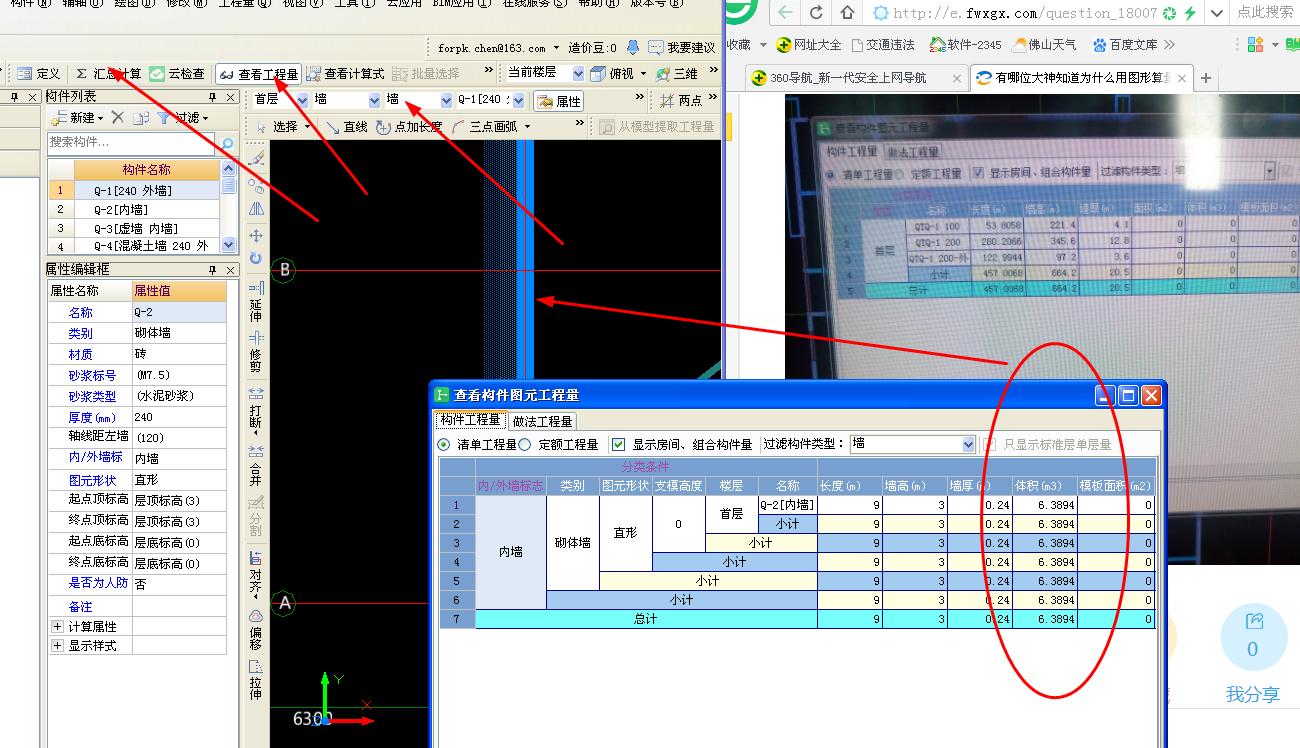
Task: Open 视图 menu in menu bar
Action: click(x=302, y=3)
